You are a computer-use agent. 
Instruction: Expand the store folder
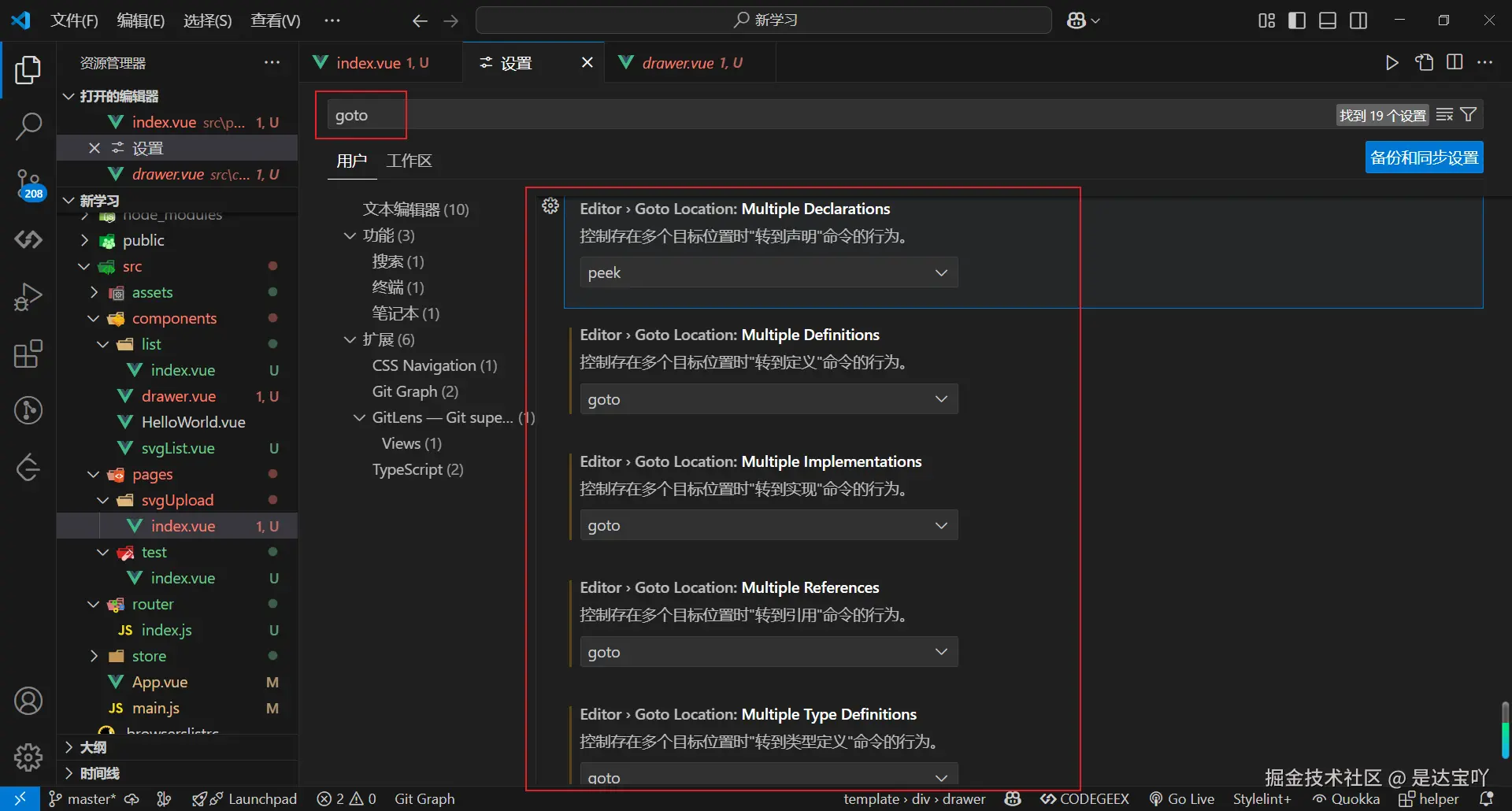93,657
